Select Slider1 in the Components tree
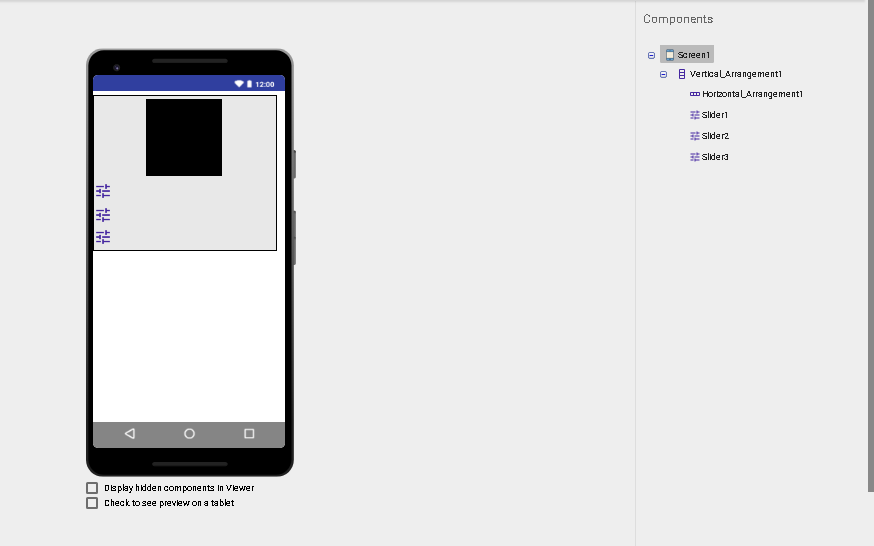 (x=715, y=115)
